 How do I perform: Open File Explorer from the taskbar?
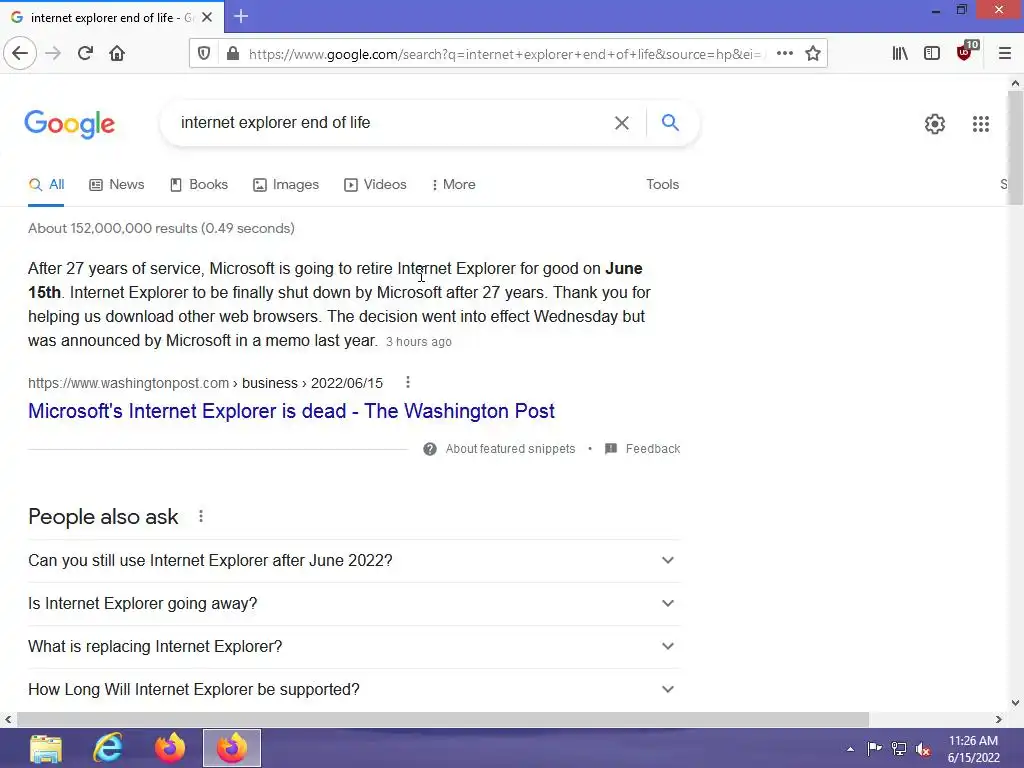coord(46,748)
